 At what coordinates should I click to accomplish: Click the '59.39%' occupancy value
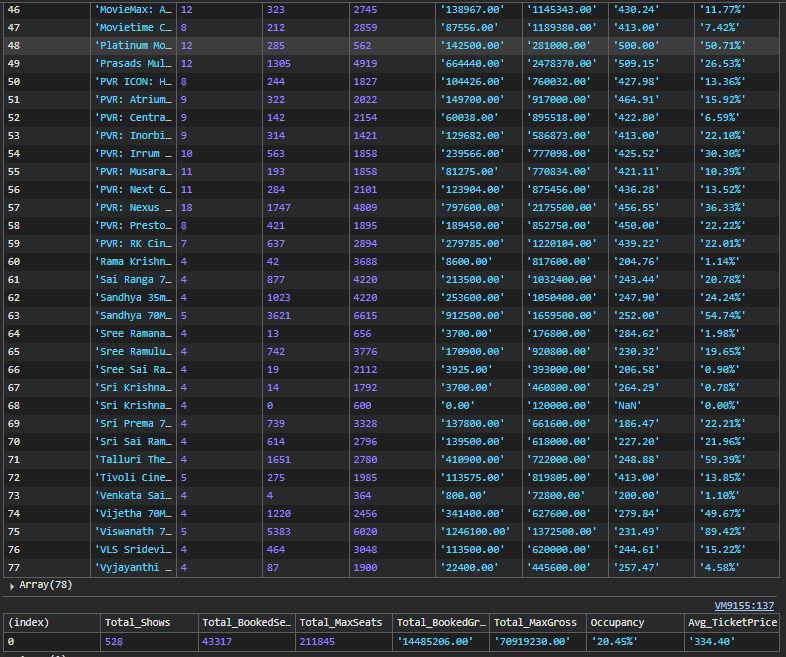[722, 460]
